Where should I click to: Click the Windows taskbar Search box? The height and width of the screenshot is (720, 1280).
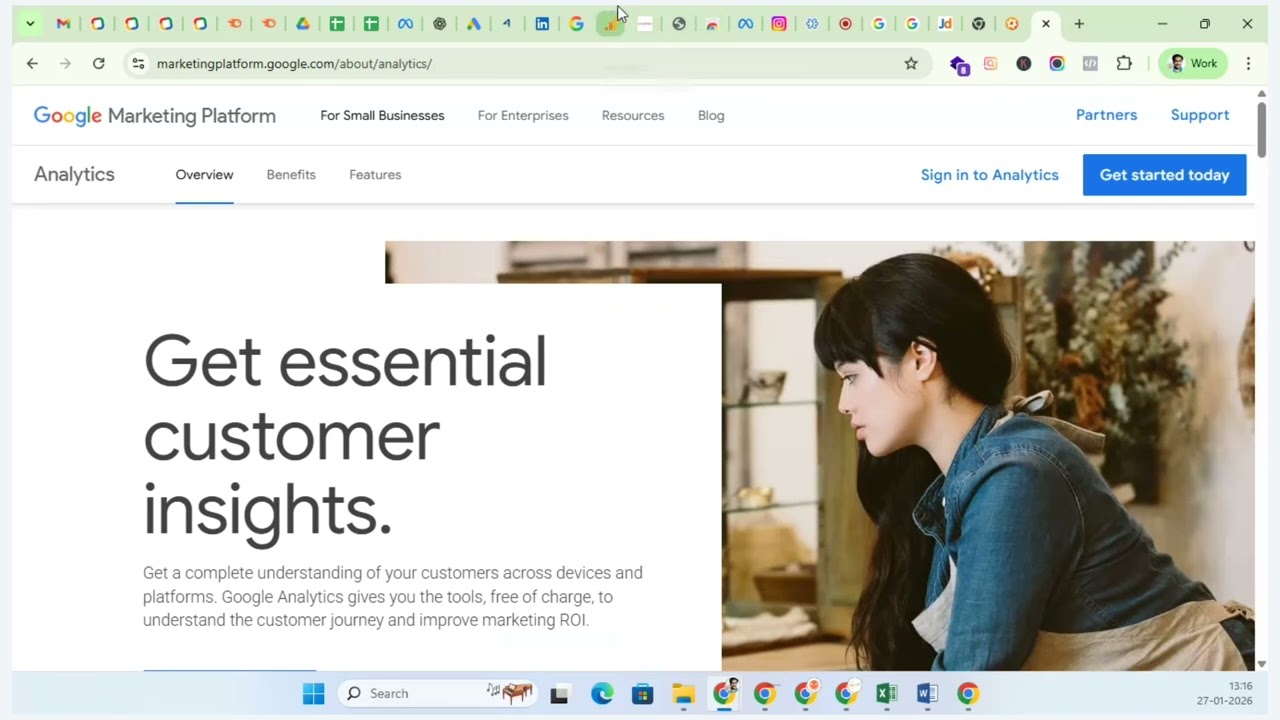437,693
